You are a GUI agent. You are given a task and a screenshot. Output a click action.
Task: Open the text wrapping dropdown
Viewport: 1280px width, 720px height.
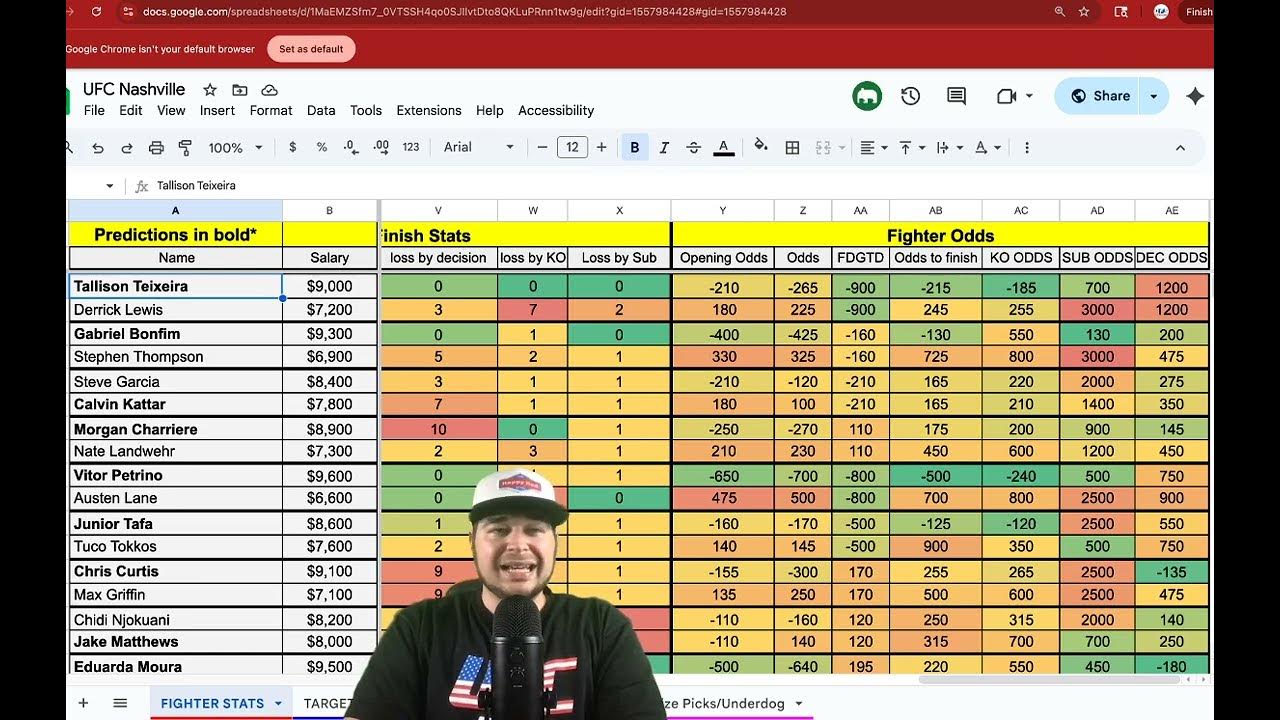tap(949, 147)
